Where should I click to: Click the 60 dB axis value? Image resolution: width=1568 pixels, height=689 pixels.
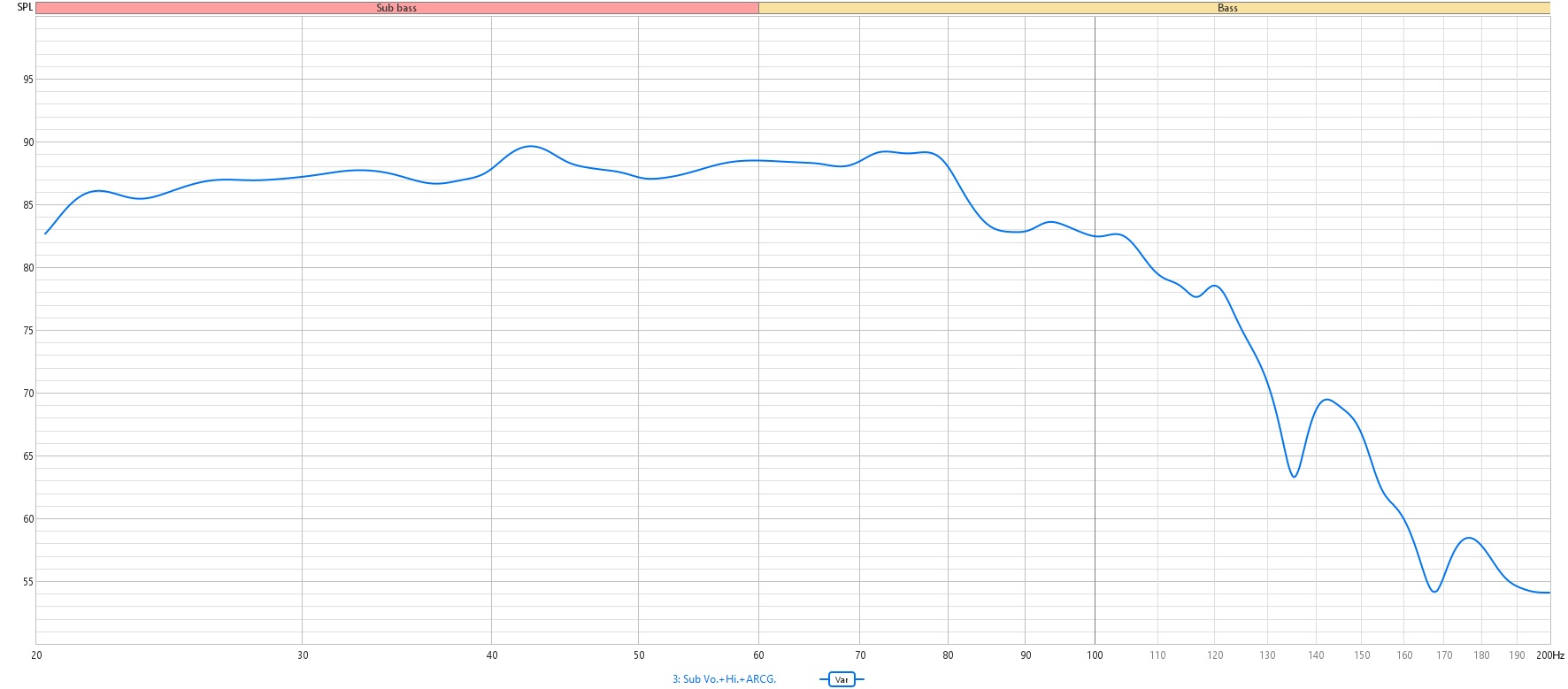tap(28, 519)
